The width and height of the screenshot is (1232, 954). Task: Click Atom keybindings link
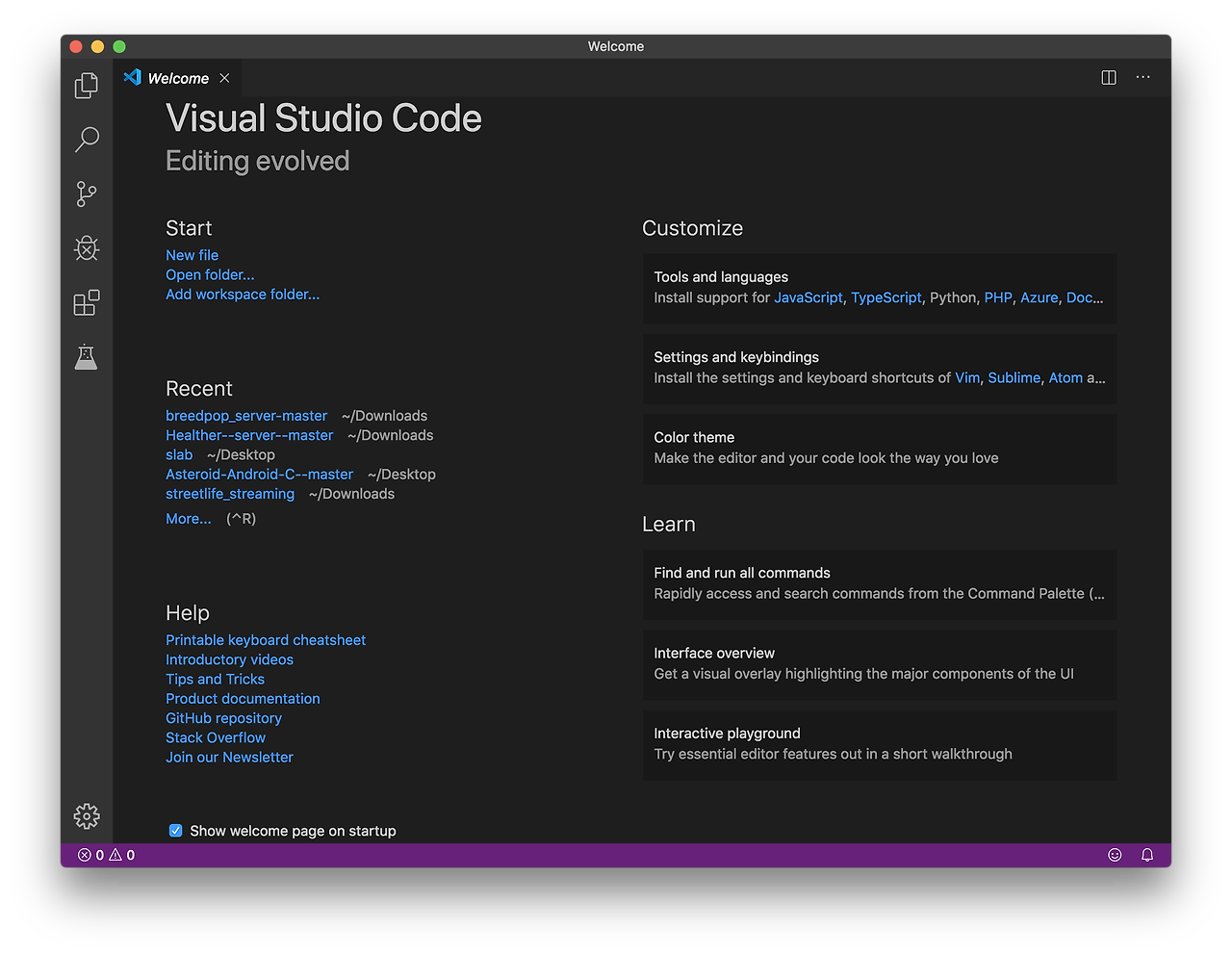click(x=1065, y=377)
